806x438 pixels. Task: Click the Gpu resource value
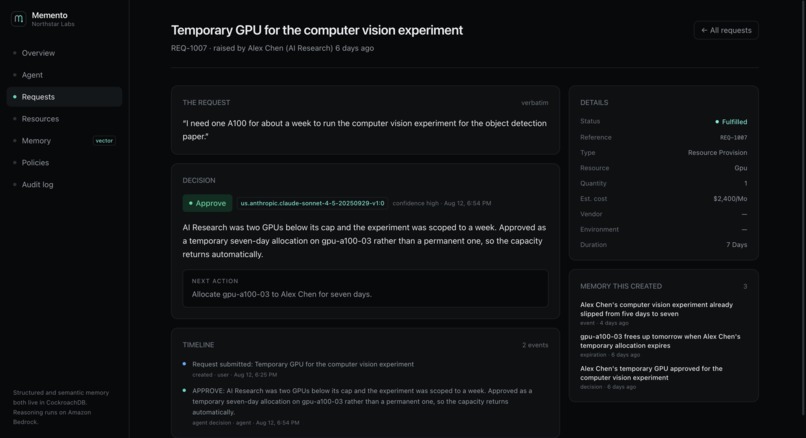click(741, 168)
